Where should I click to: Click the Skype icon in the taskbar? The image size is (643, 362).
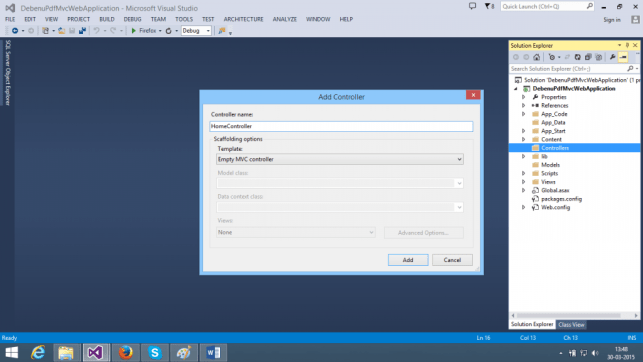(x=155, y=353)
